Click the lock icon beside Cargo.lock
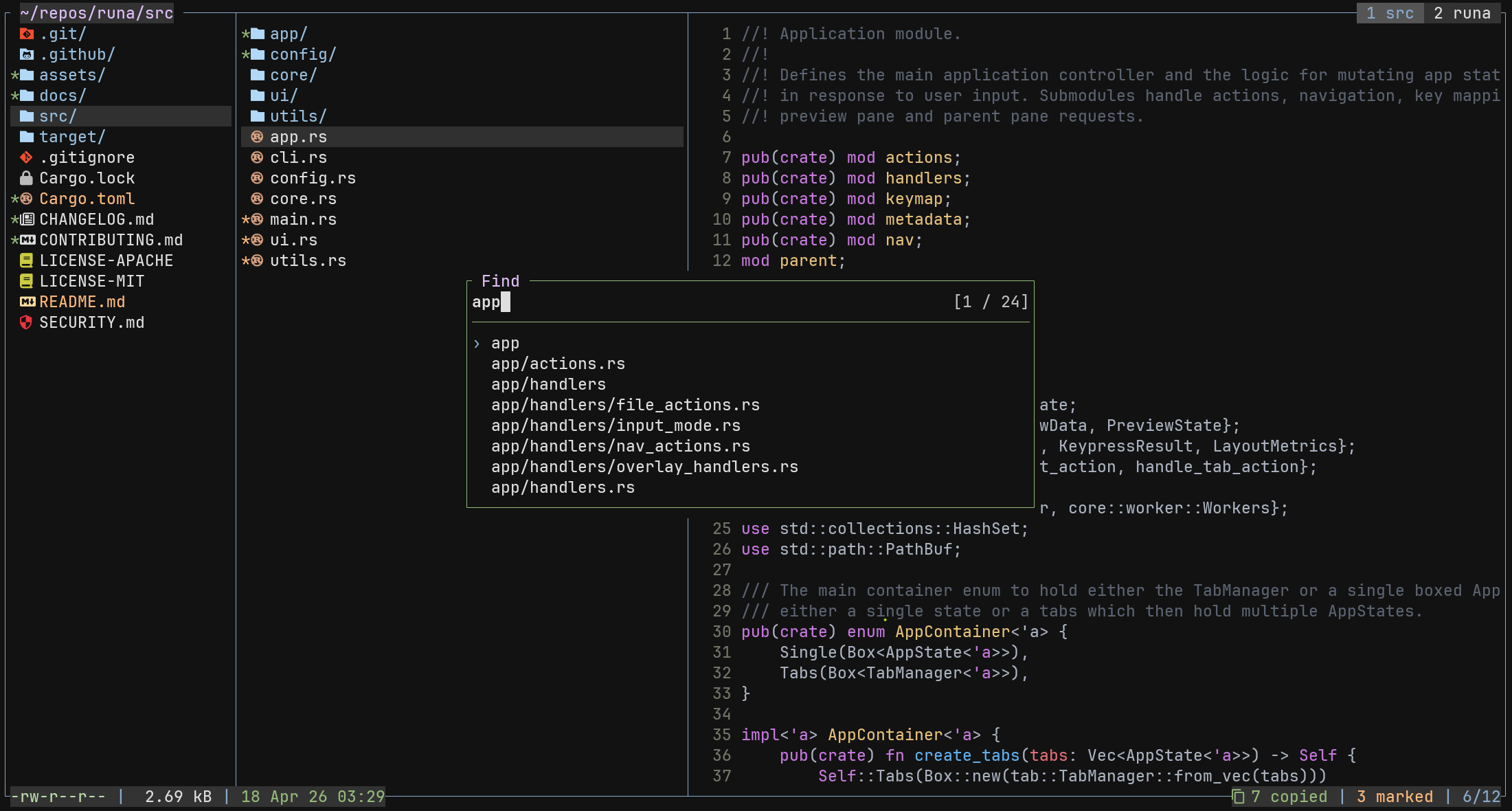This screenshot has width=1512, height=811. [x=27, y=178]
